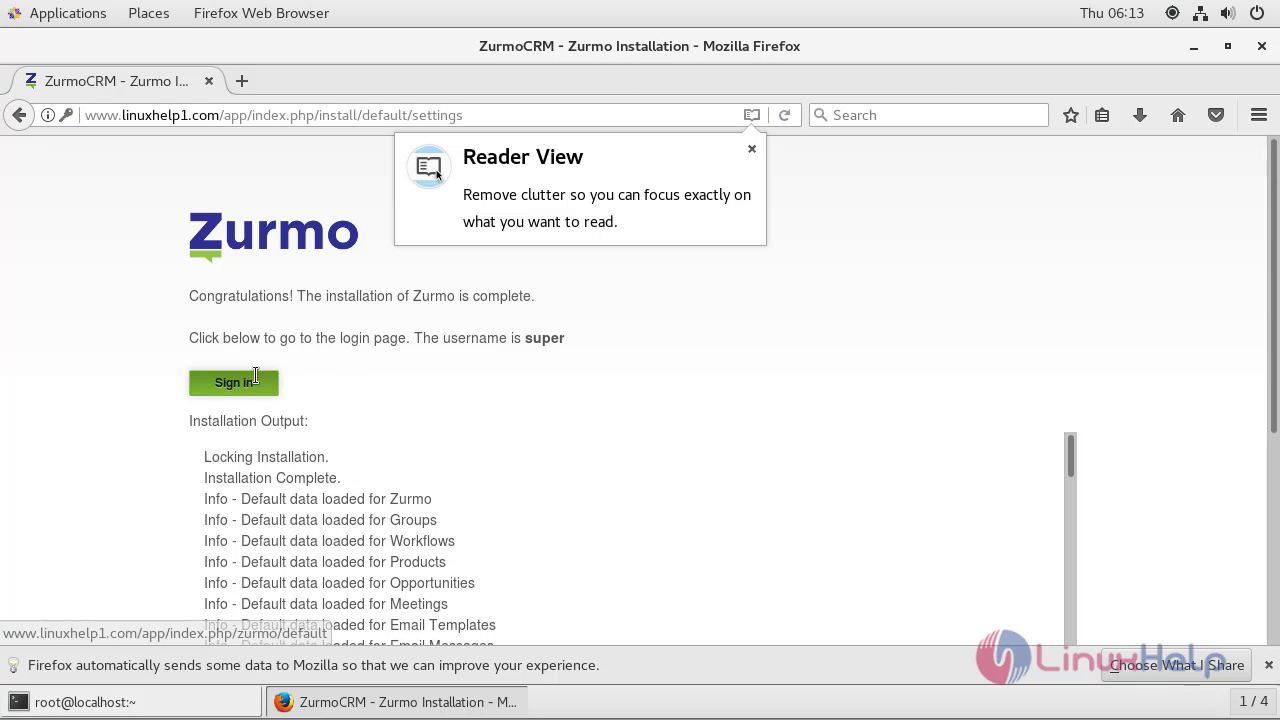
Task: Open site information icon in address bar
Action: [47, 115]
